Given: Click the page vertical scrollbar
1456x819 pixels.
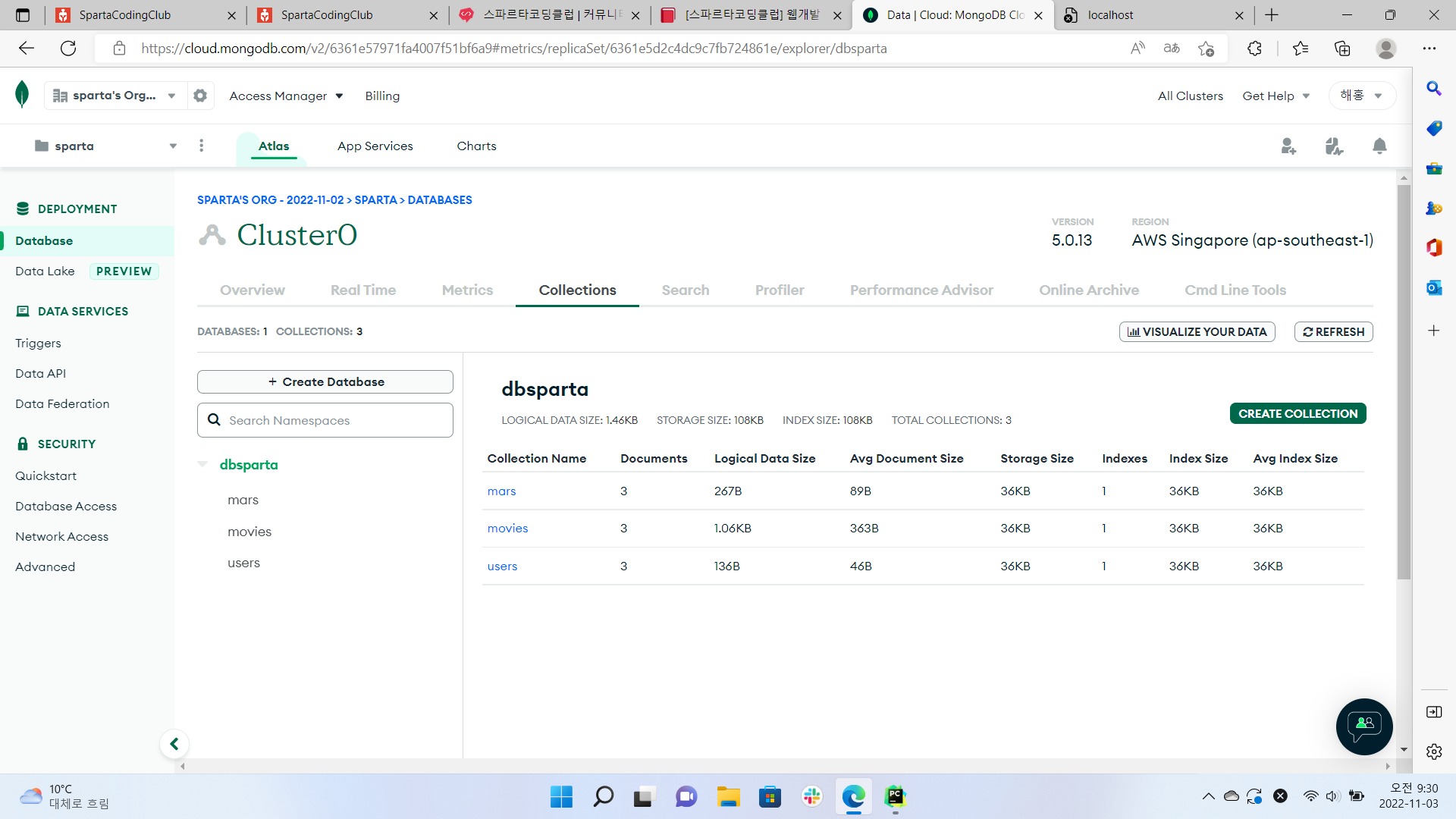Looking at the screenshot, I should coord(1404,383).
